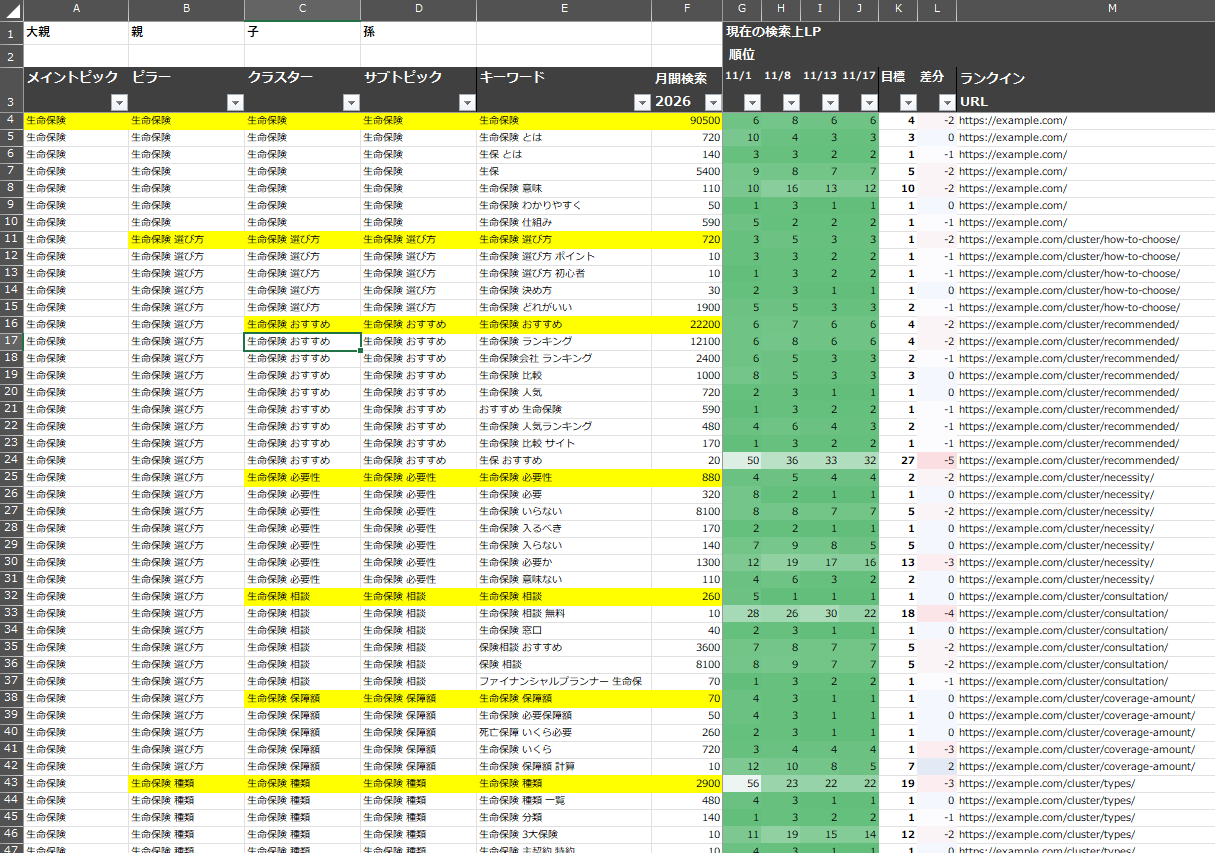
Task: Open the 11/8 column filter arrow
Action: click(791, 102)
